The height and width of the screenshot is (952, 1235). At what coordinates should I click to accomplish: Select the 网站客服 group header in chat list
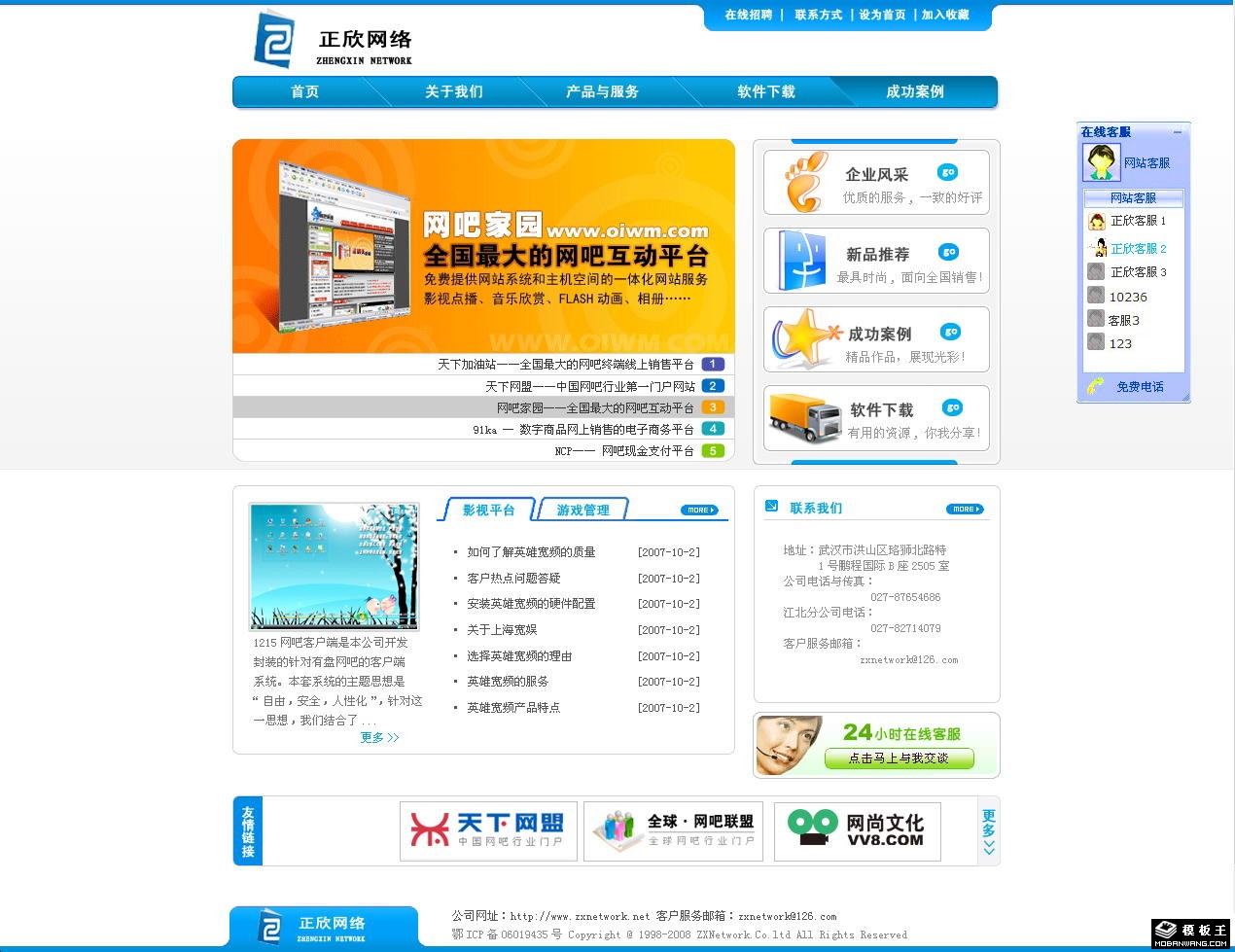pos(1134,197)
